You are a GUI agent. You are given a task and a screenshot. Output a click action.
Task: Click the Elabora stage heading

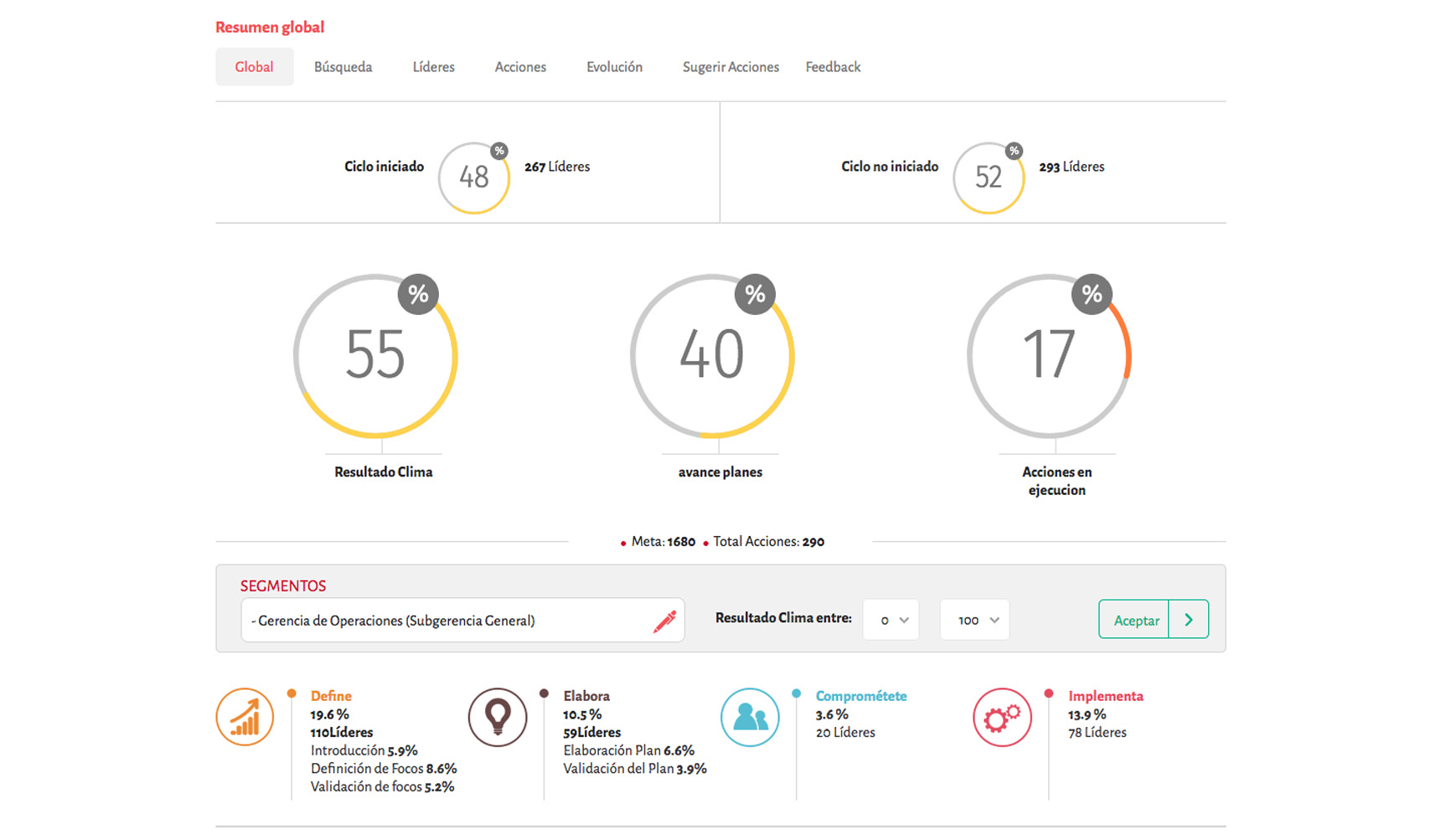click(x=586, y=696)
